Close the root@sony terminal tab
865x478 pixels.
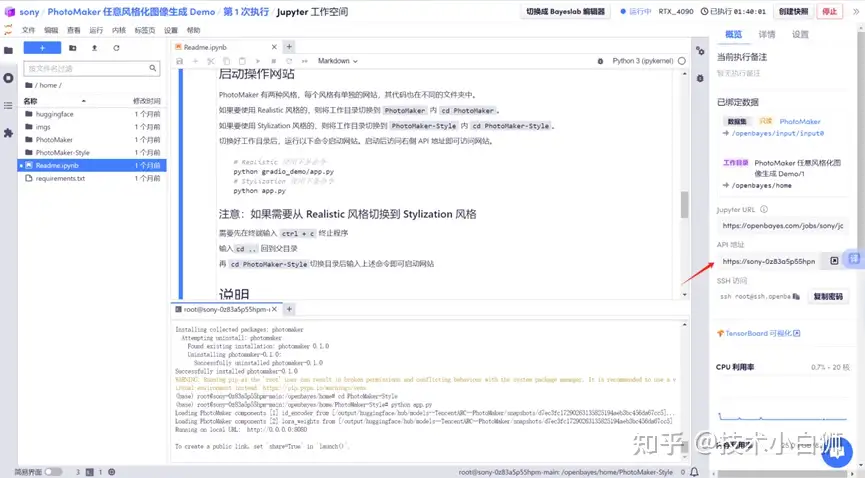coord(274,310)
